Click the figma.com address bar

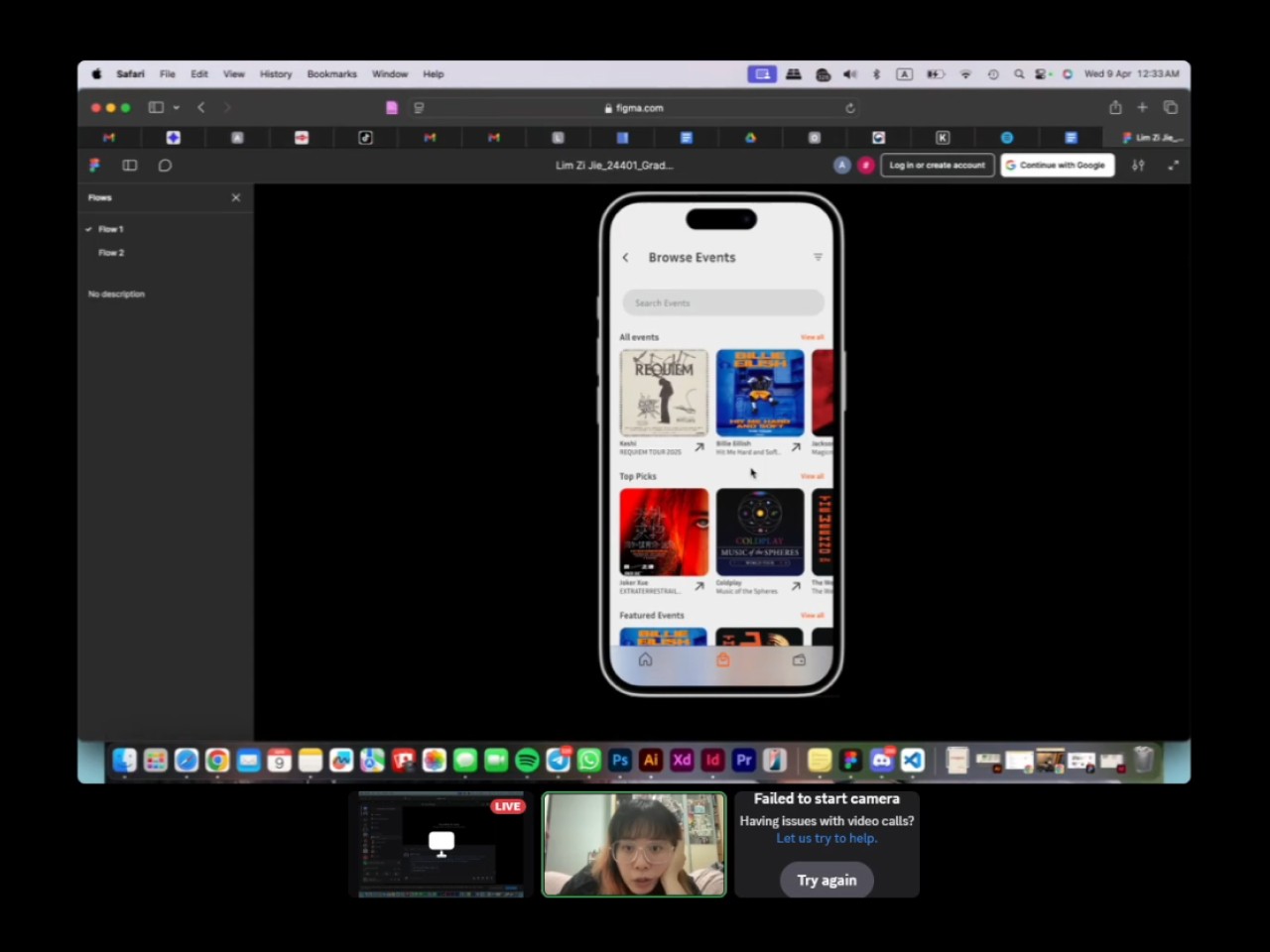(x=635, y=108)
